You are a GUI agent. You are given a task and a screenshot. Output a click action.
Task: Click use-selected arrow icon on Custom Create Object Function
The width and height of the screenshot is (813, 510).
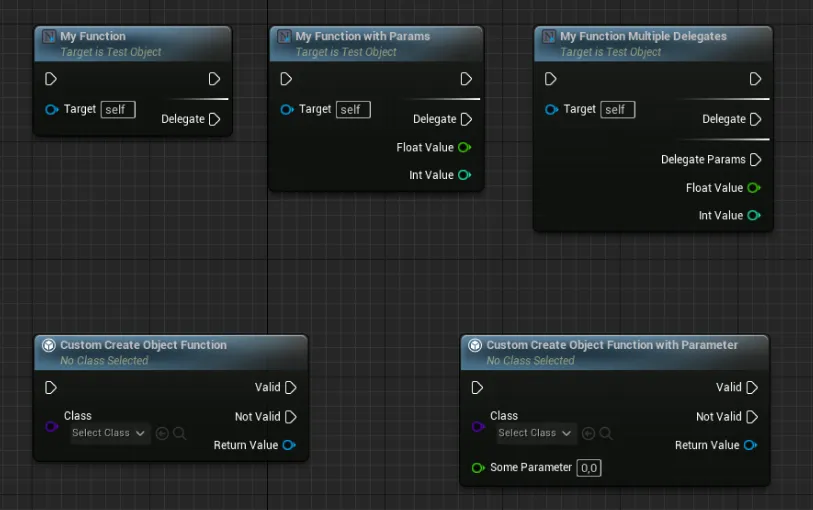pos(162,433)
